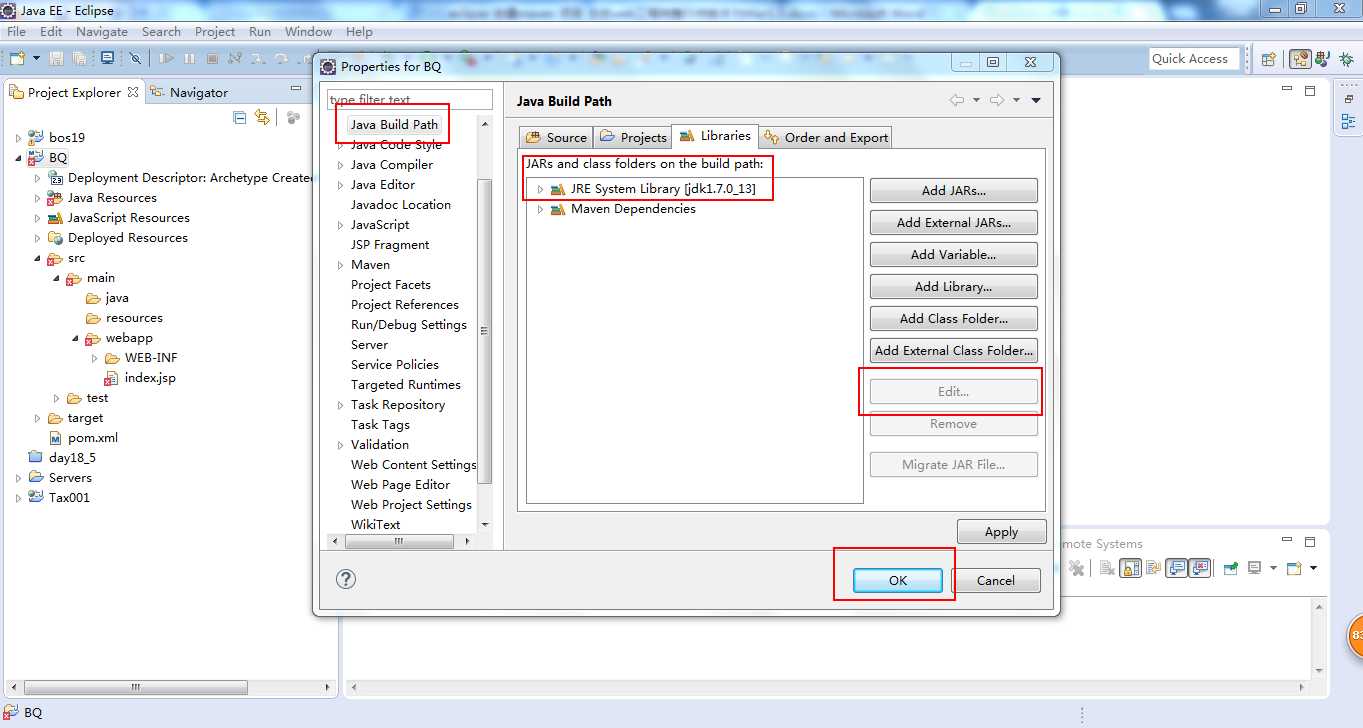The width and height of the screenshot is (1363, 728).
Task: Switch to the Java EE perspective icon
Action: coord(1300,59)
